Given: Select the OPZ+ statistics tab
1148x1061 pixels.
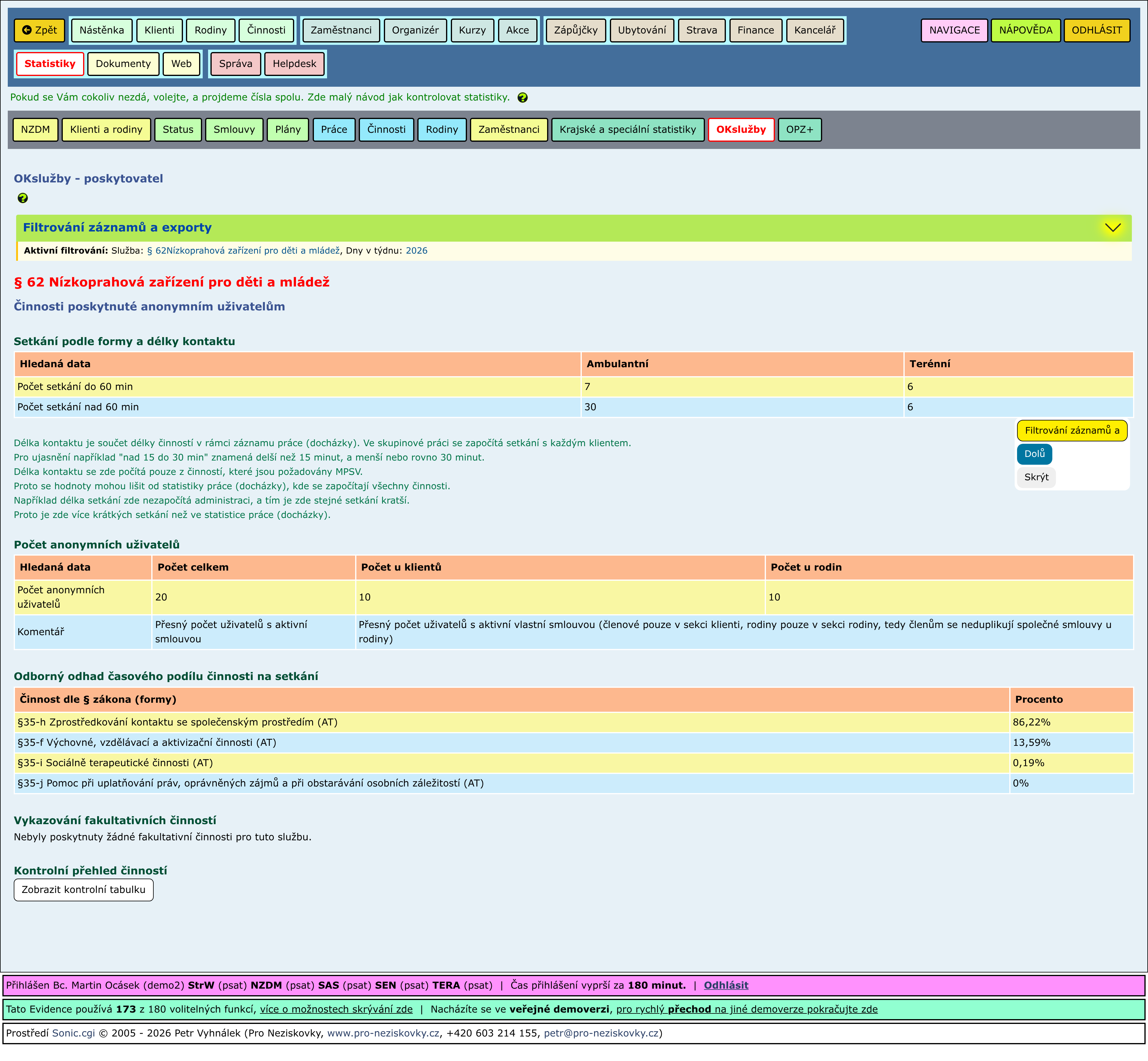Looking at the screenshot, I should [x=799, y=130].
